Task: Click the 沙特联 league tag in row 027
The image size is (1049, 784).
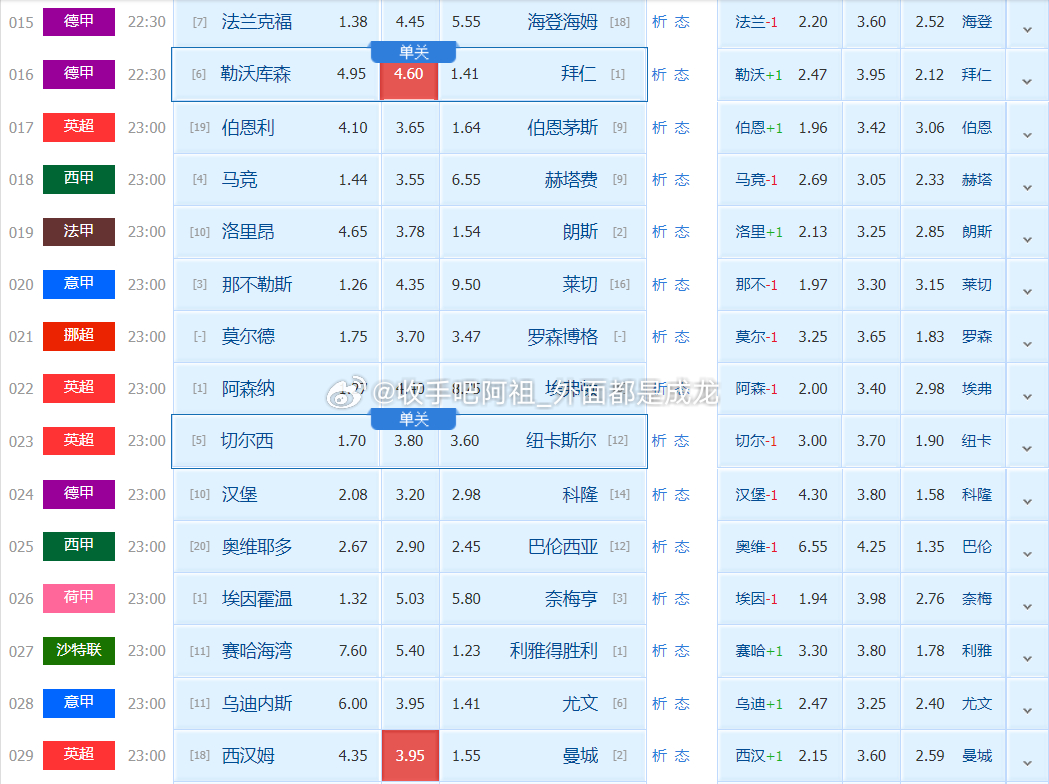Action: [x=79, y=650]
